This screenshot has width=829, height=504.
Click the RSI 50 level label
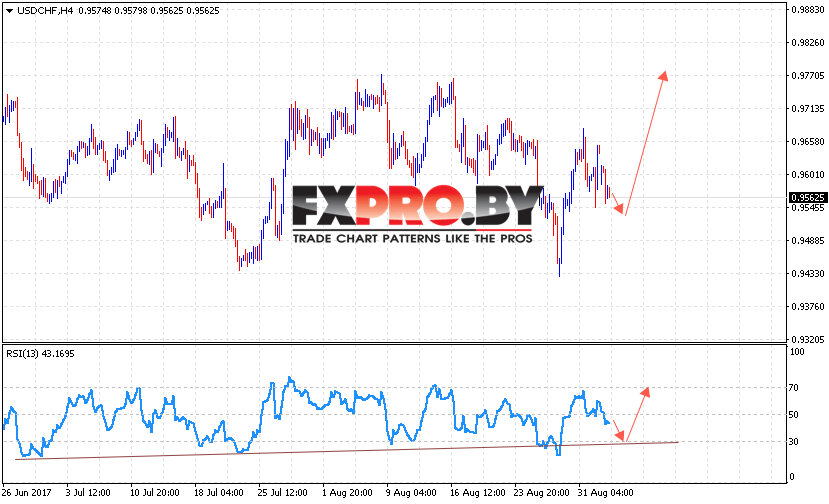[x=794, y=415]
